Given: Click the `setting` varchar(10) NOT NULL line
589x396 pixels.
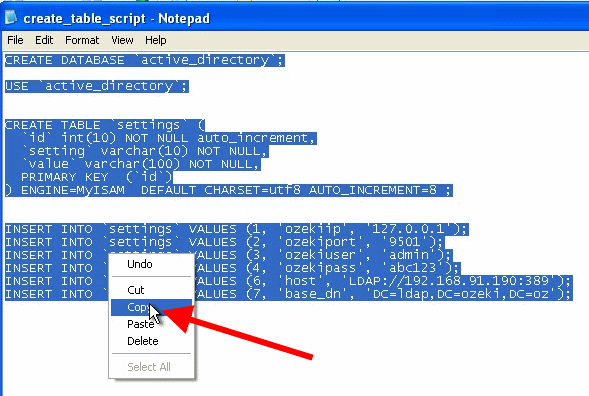Looking at the screenshot, I should pyautogui.click(x=137, y=151).
